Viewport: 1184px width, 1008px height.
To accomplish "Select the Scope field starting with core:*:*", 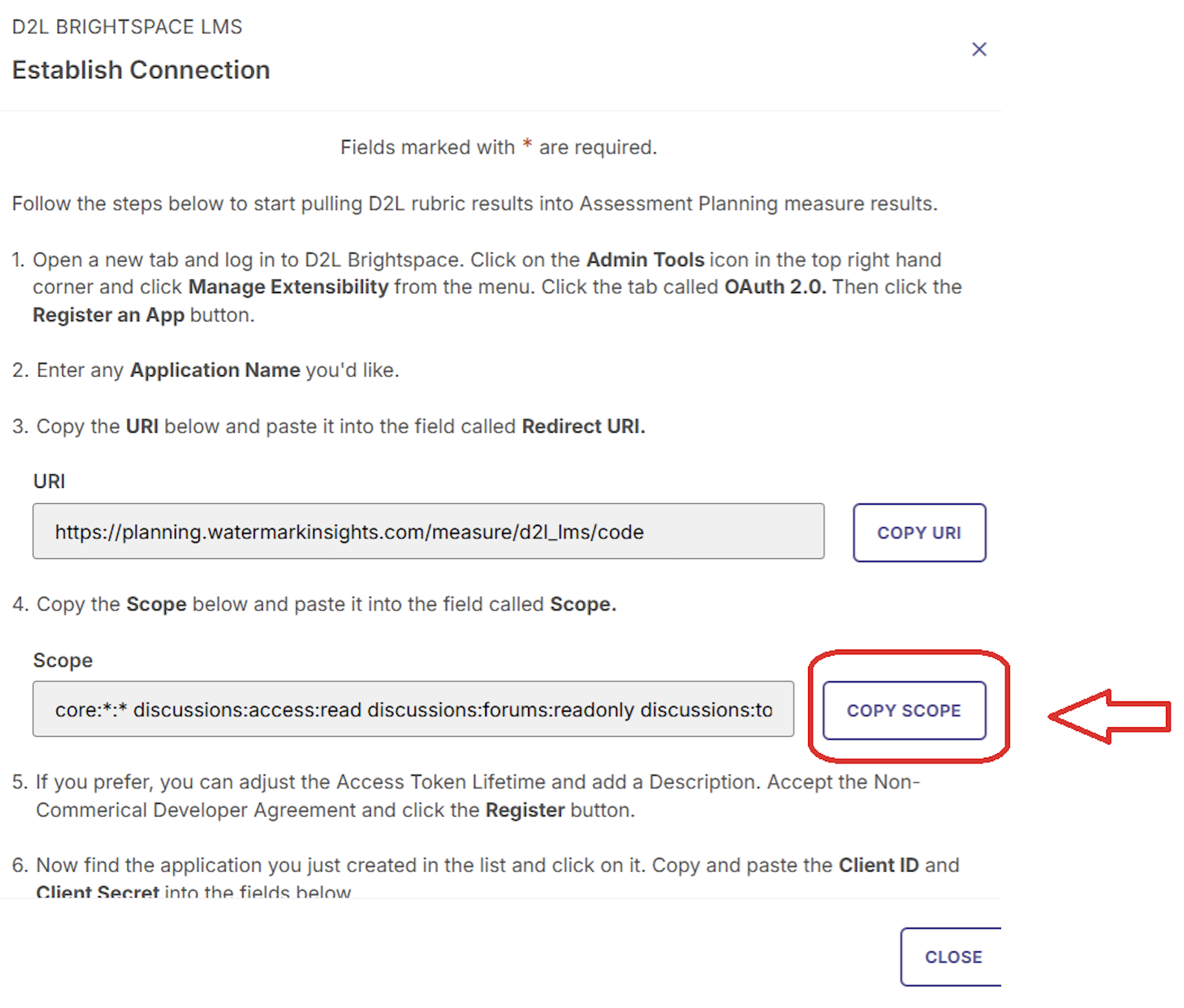I will 413,709.
